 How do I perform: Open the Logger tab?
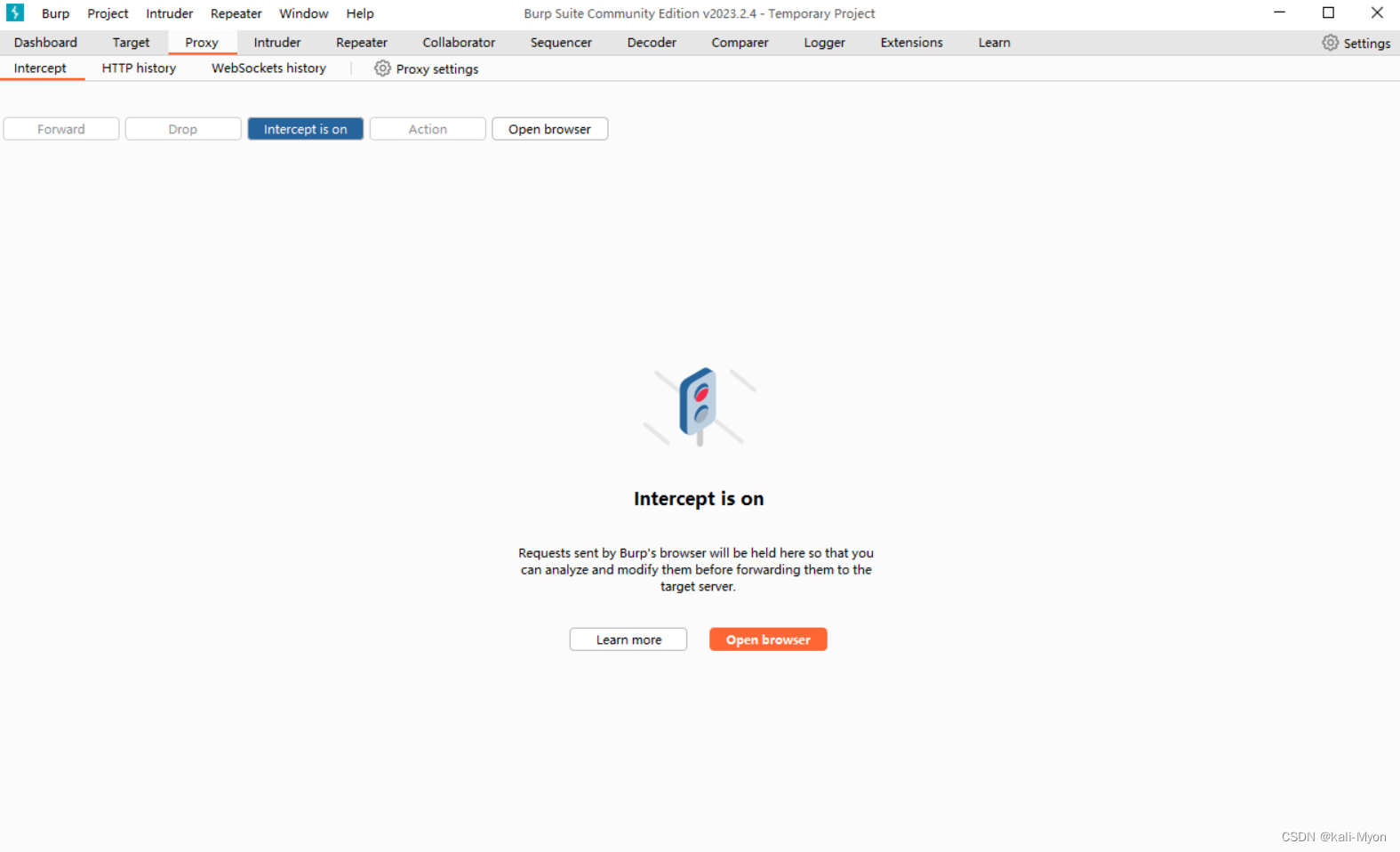click(x=824, y=43)
